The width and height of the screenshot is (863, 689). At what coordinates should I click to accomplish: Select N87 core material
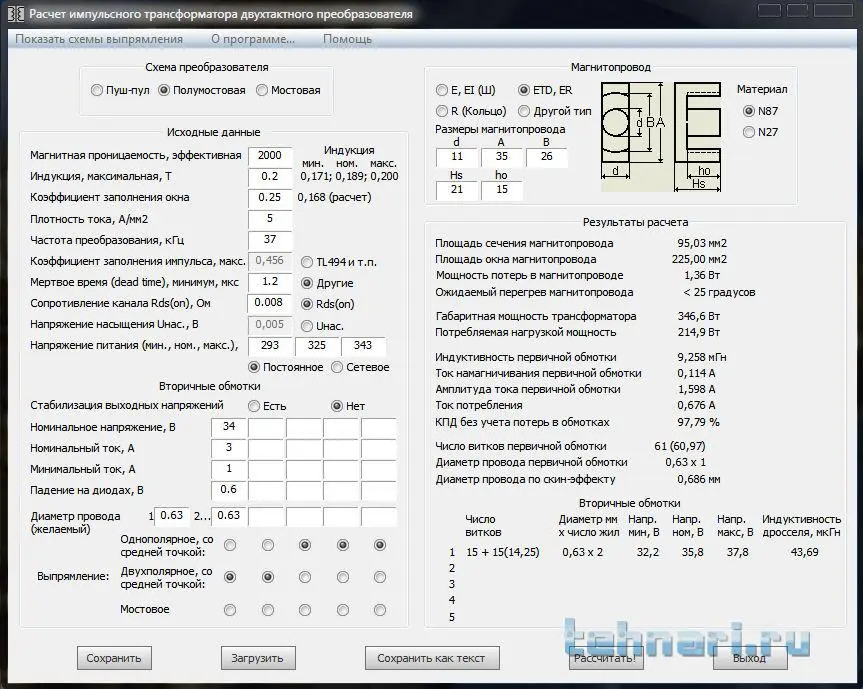tap(760, 111)
